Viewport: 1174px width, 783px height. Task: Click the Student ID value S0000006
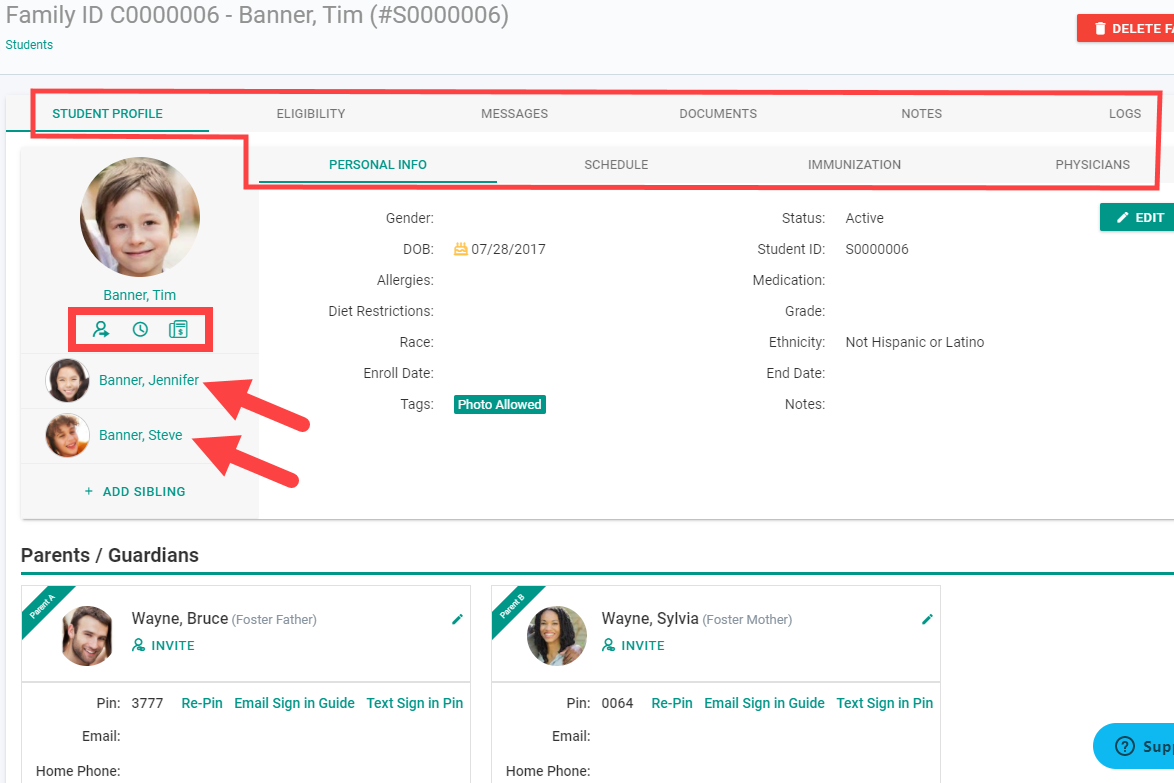pos(877,249)
